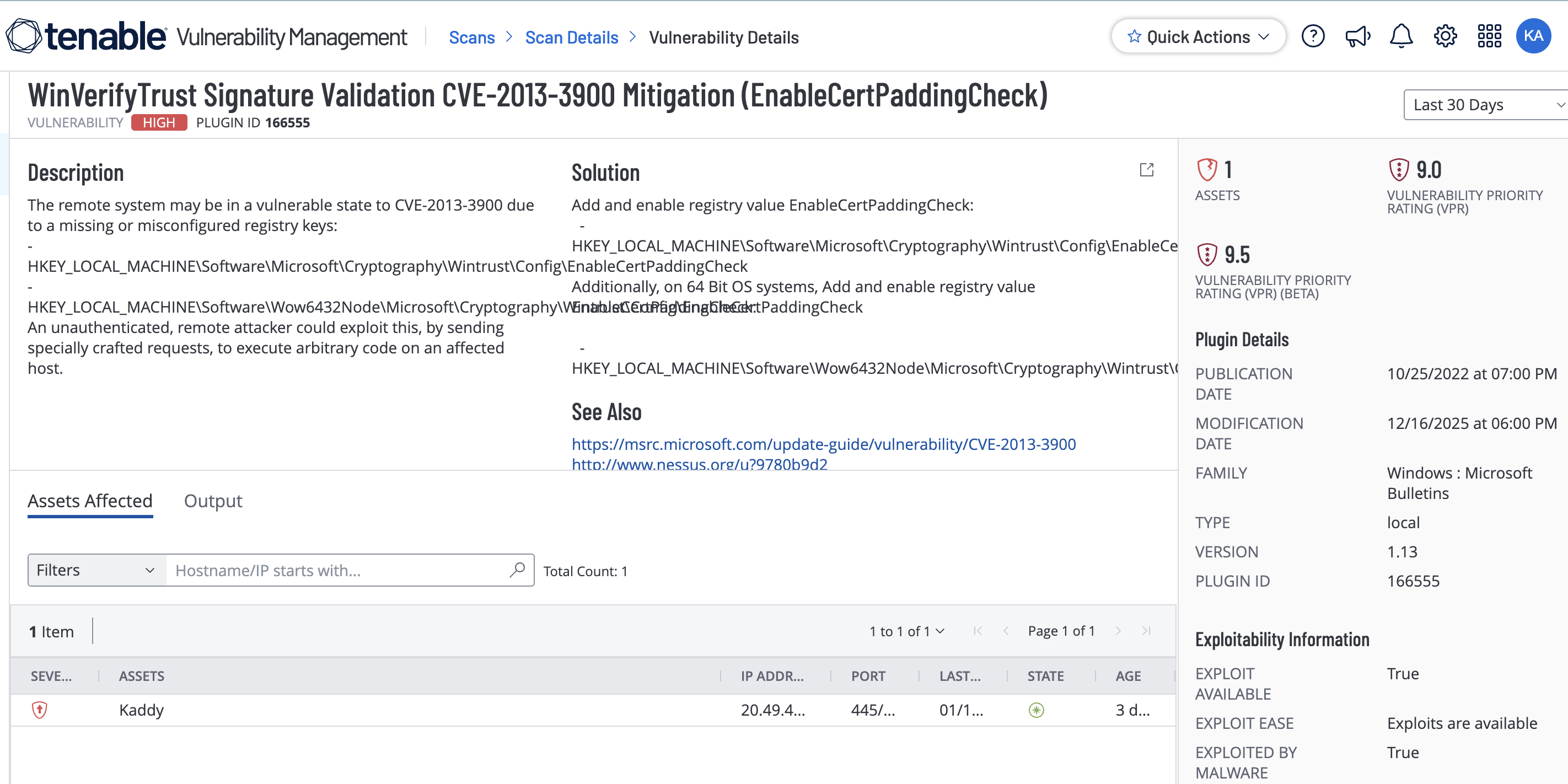
Task: Click the search magnifier icon
Action: click(517, 570)
